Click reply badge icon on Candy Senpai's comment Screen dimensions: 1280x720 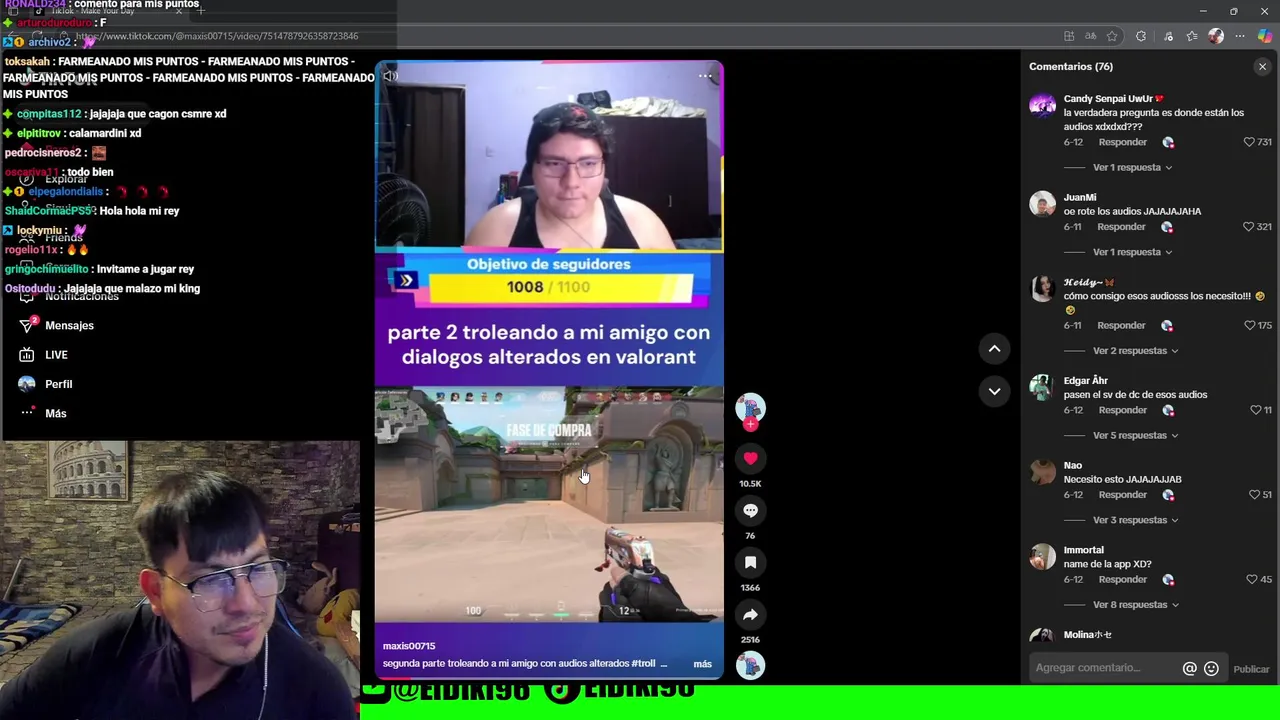coord(1167,142)
